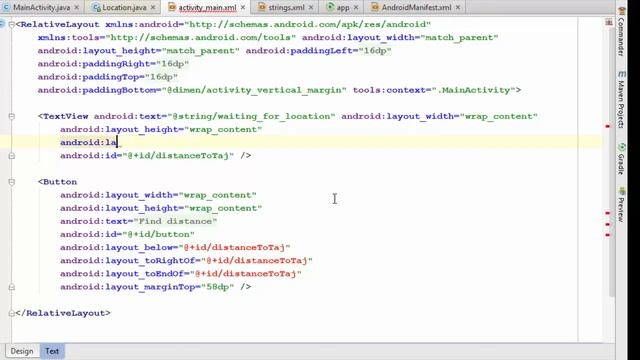This screenshot has width=640, height=360.
Task: Click the app gradle file icon
Action: [330, 7]
